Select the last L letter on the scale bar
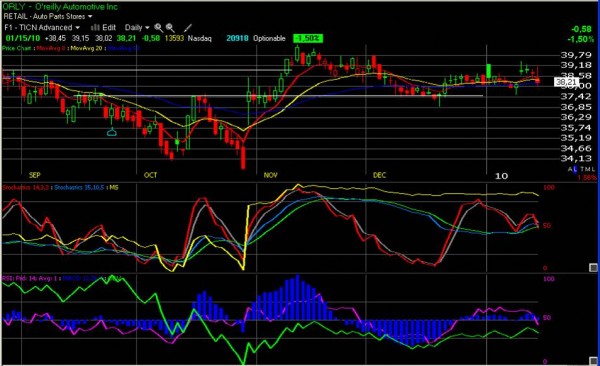 click(x=593, y=169)
